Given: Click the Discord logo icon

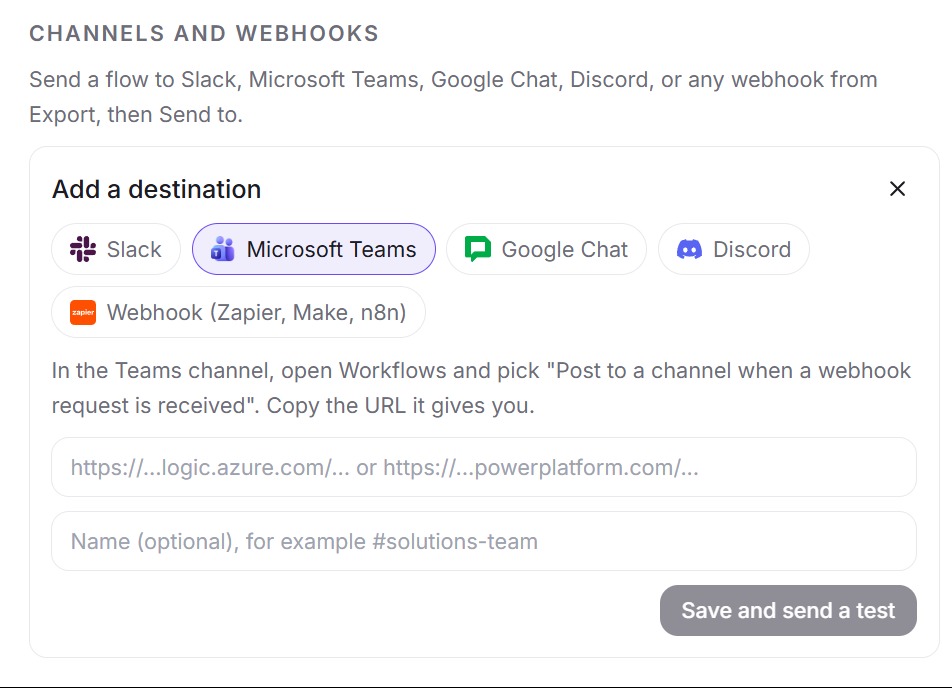Looking at the screenshot, I should pos(689,249).
